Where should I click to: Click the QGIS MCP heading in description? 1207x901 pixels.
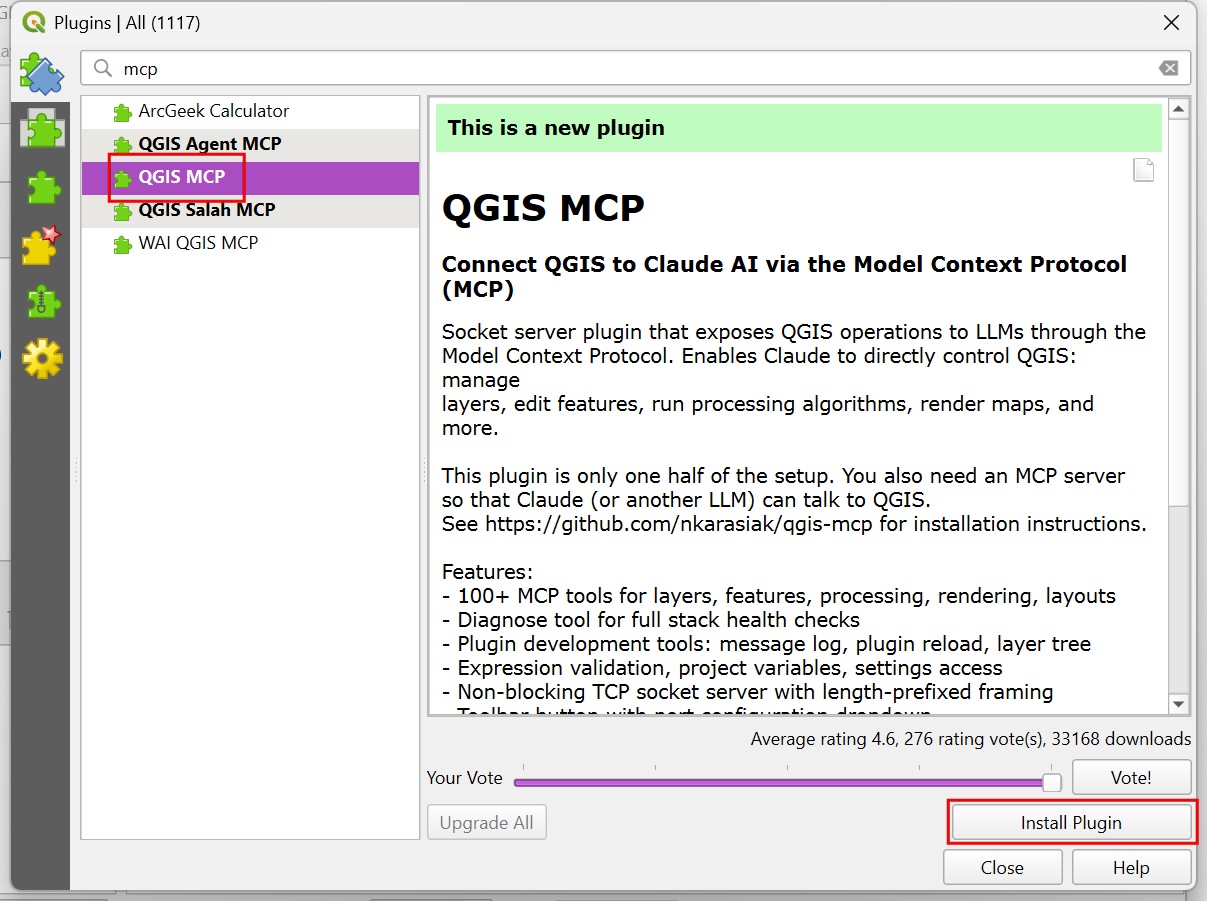pyautogui.click(x=543, y=208)
